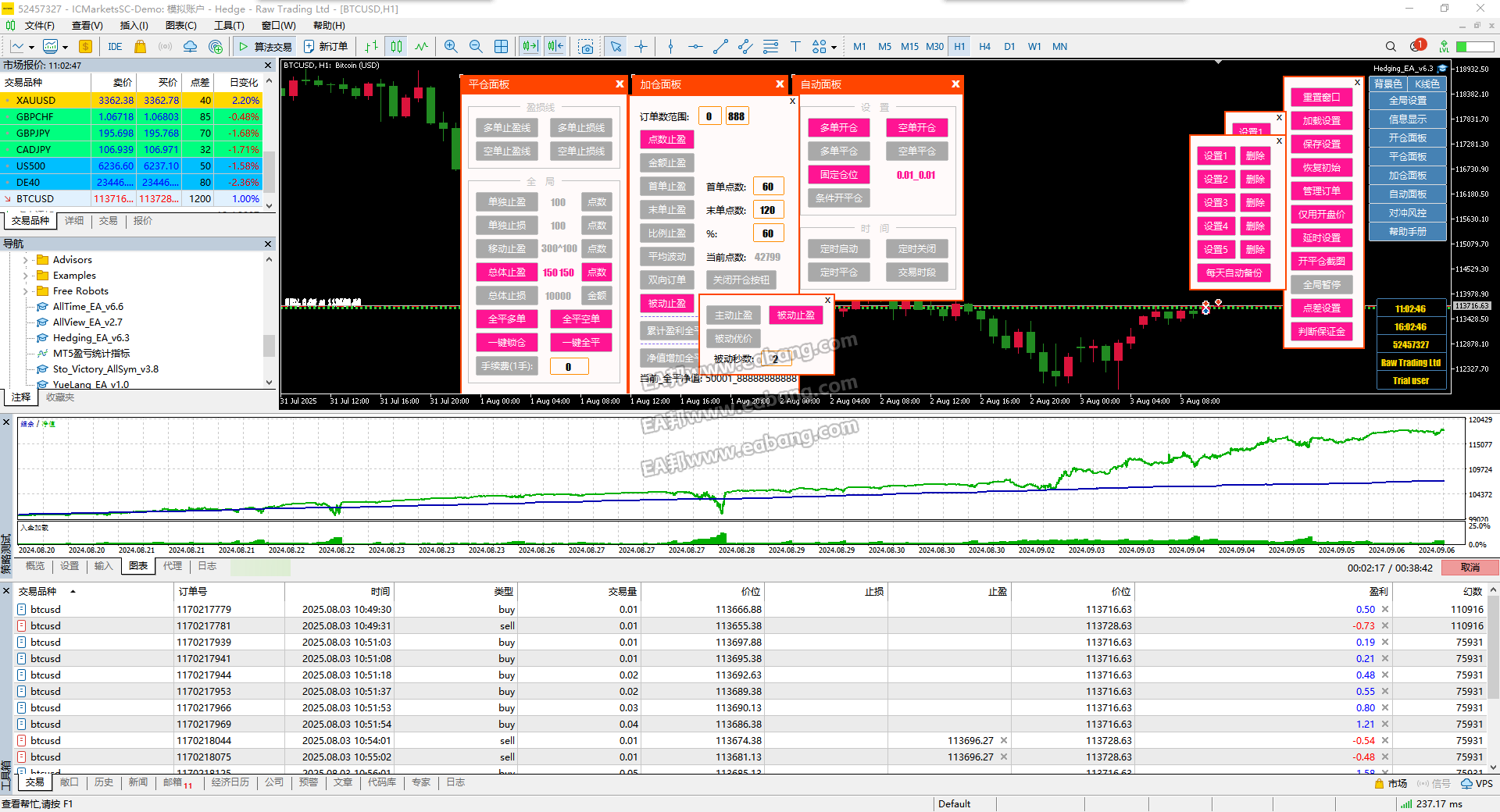Open the 文件(F) menu

click(x=39, y=26)
